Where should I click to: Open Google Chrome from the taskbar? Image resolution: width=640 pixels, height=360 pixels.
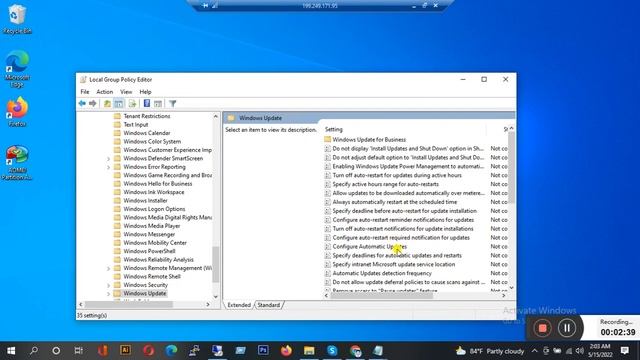pos(355,351)
